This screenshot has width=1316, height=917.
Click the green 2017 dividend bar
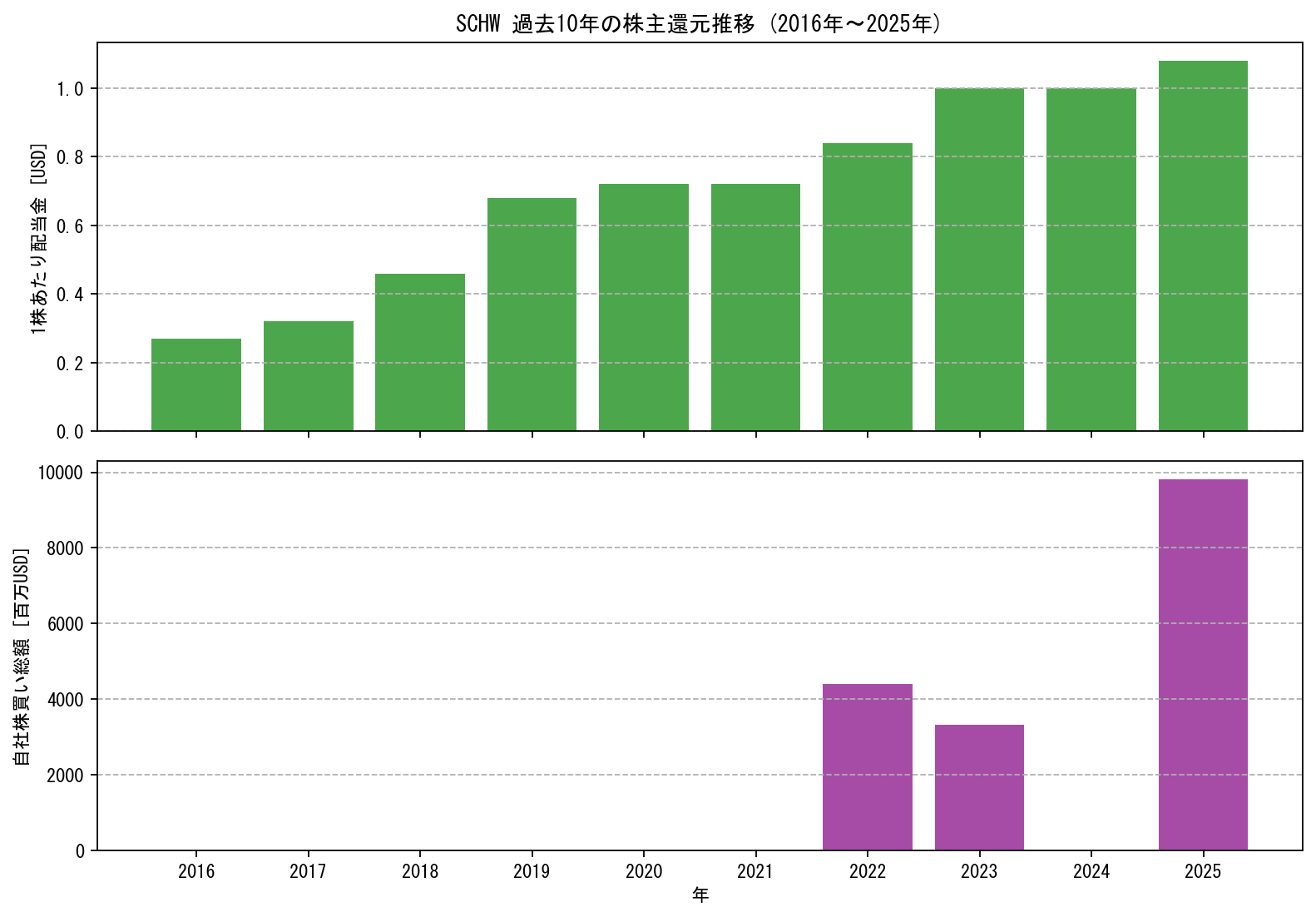pos(309,376)
